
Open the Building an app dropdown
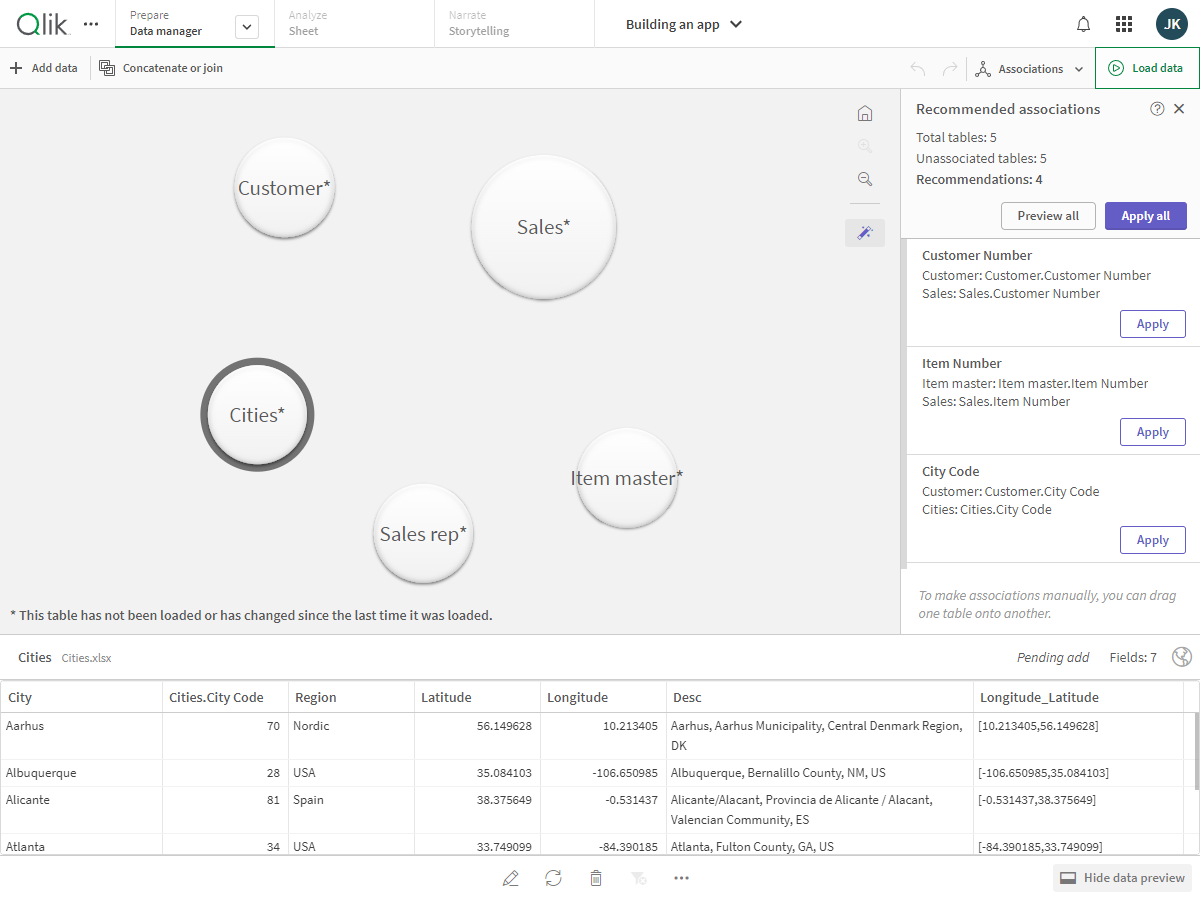(x=684, y=24)
